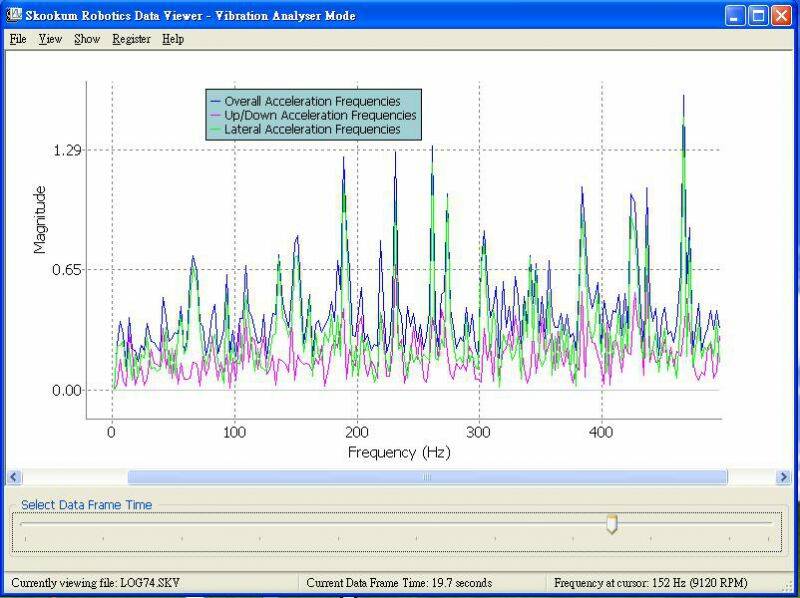The height and width of the screenshot is (598, 800).
Task: Close the Data Viewer window
Action: tap(781, 16)
